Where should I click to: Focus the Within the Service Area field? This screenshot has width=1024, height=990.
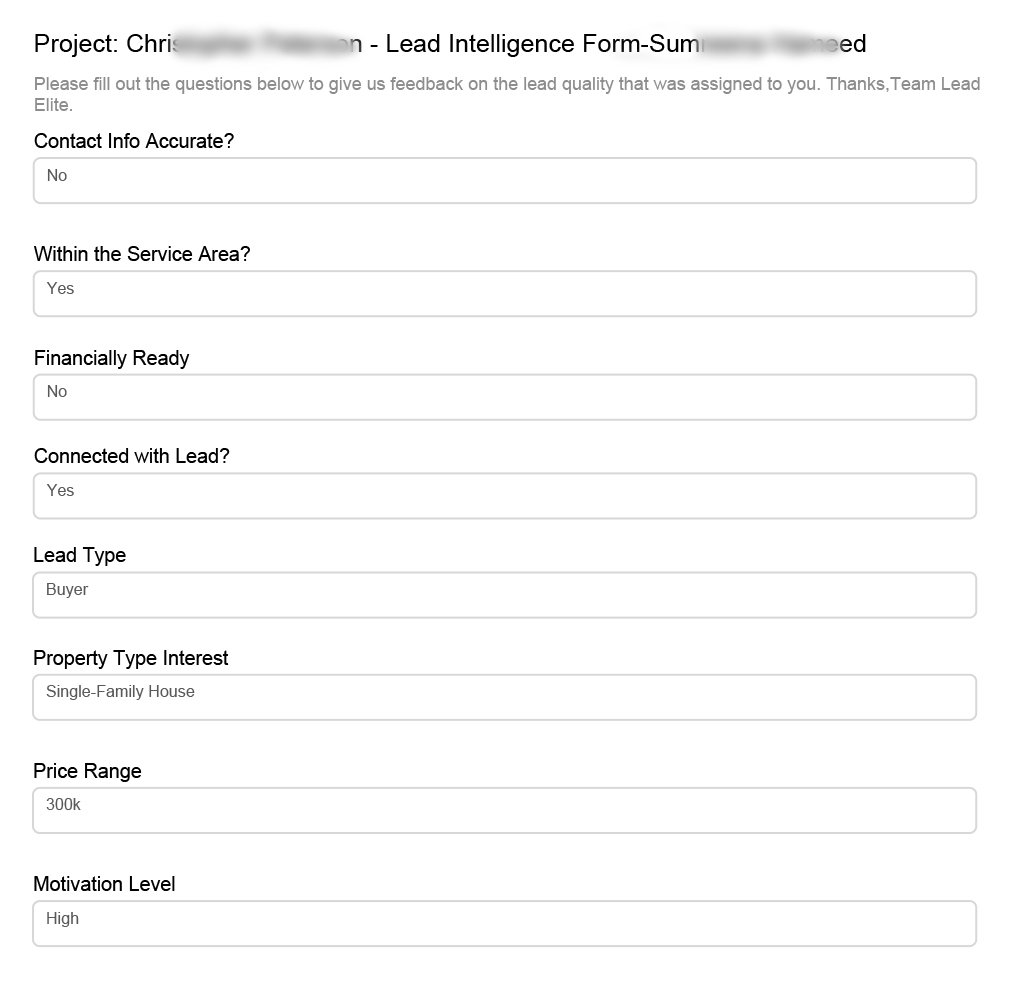[x=504, y=294]
